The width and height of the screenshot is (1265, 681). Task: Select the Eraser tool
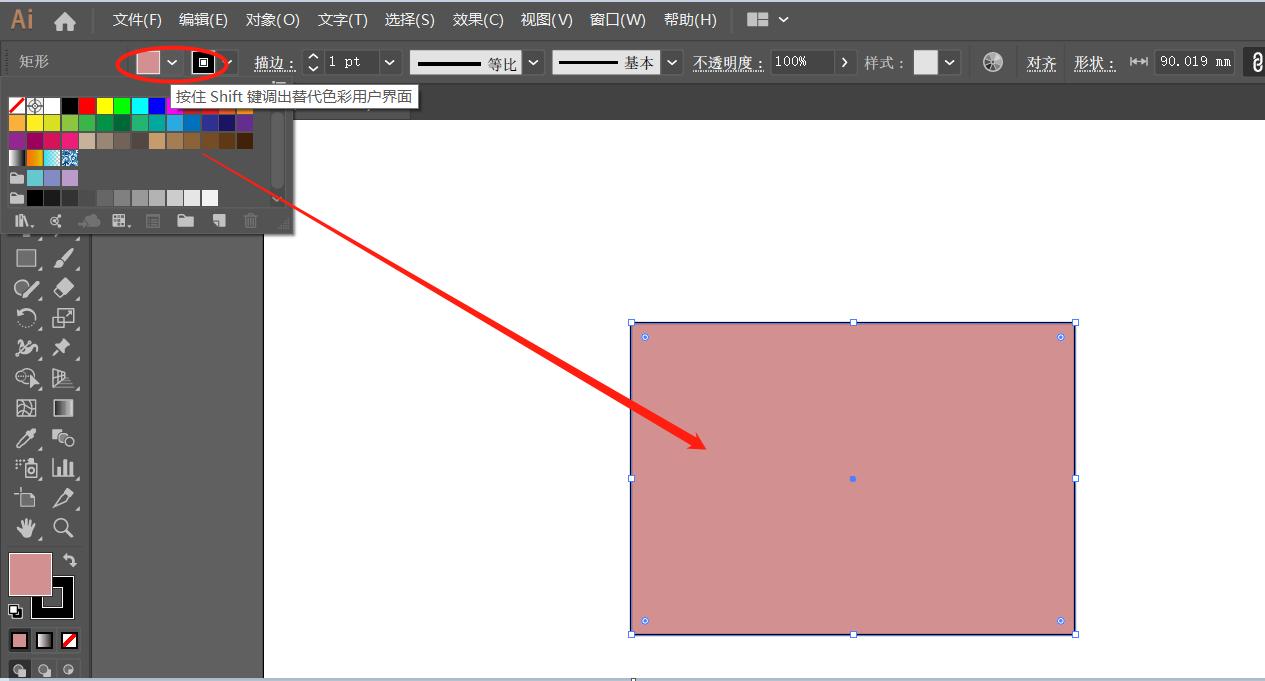pos(63,288)
